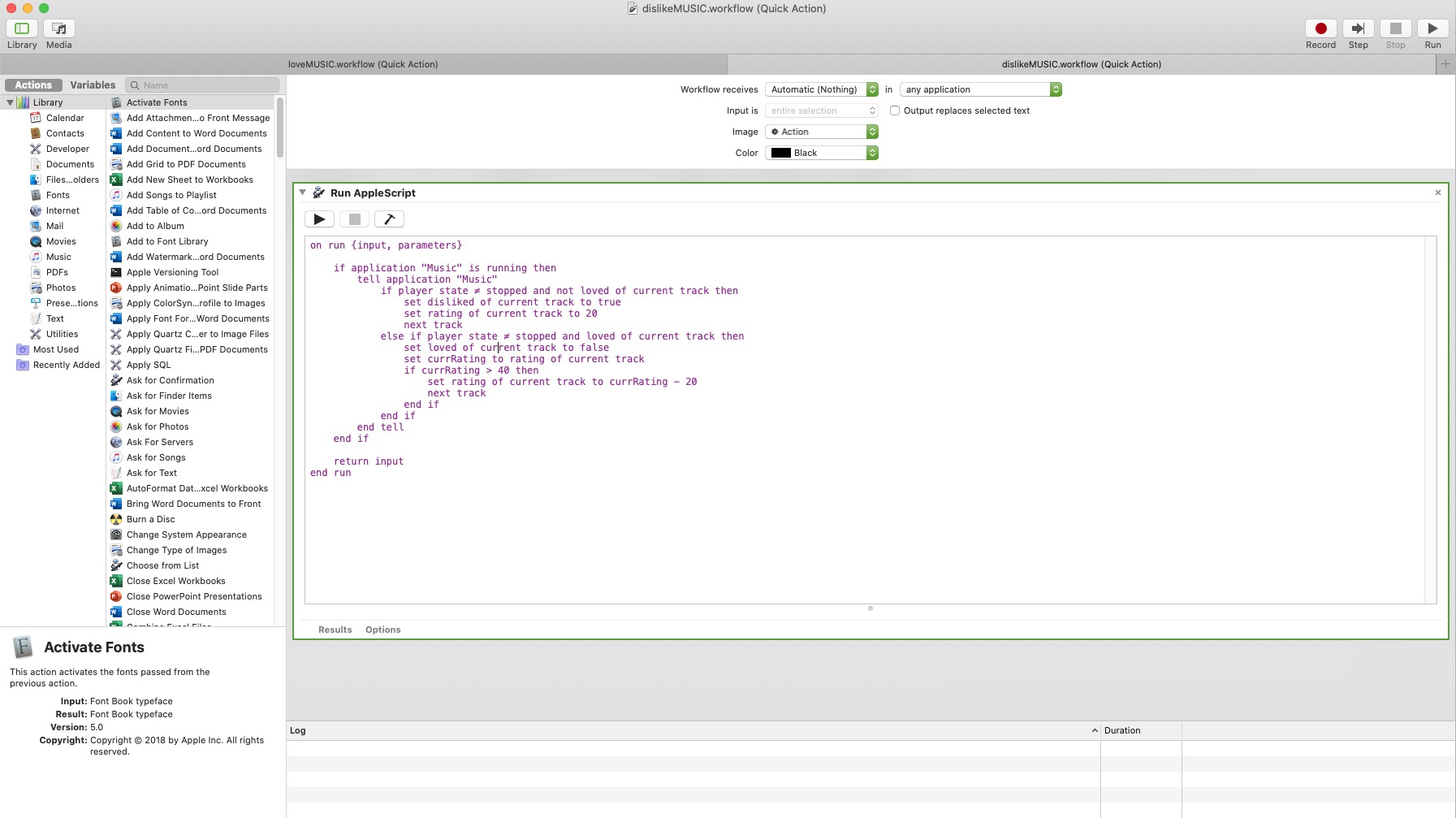Start recording with the Record button
This screenshot has width=1456, height=818.
(1320, 28)
